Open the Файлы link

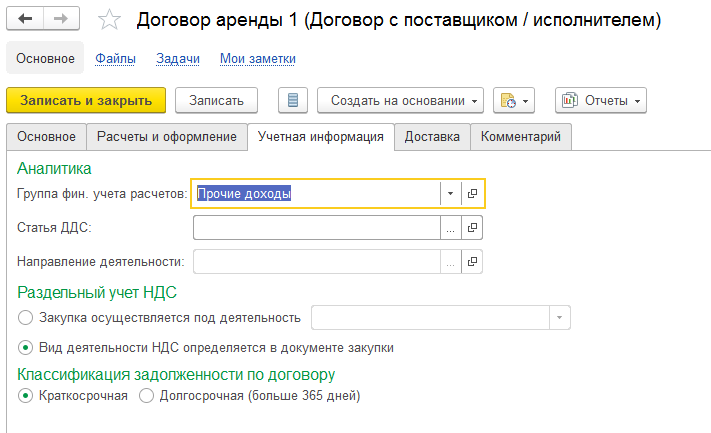pos(115,58)
